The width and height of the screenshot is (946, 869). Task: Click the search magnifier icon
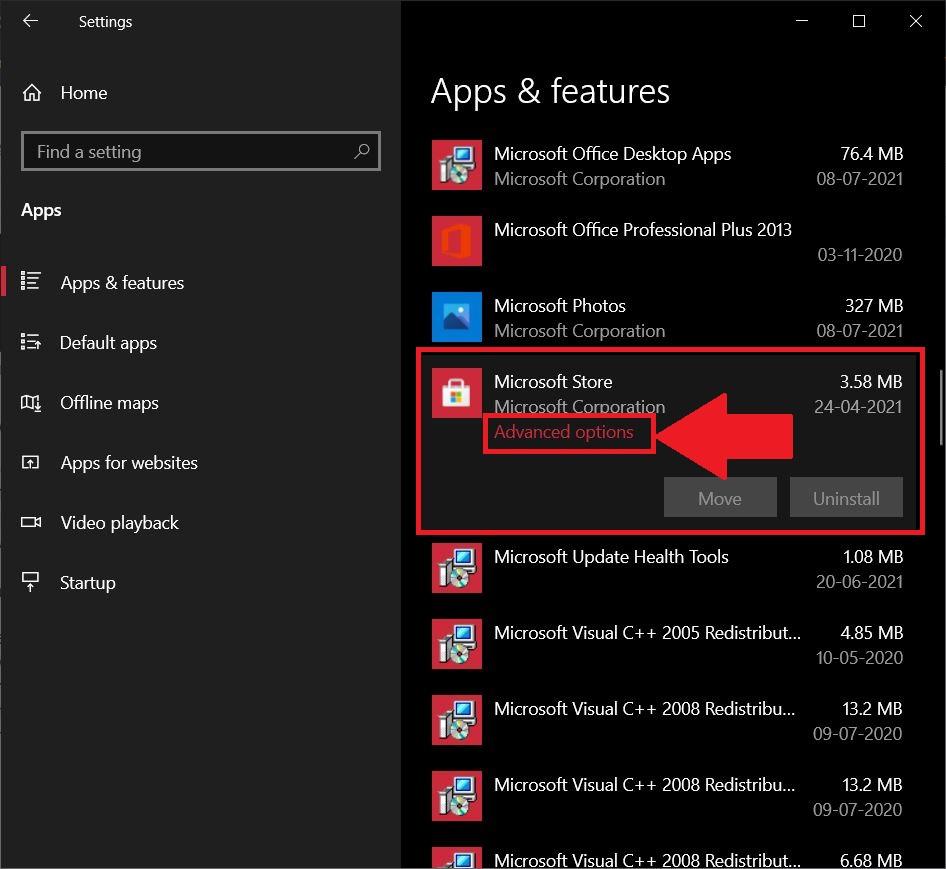pos(361,152)
